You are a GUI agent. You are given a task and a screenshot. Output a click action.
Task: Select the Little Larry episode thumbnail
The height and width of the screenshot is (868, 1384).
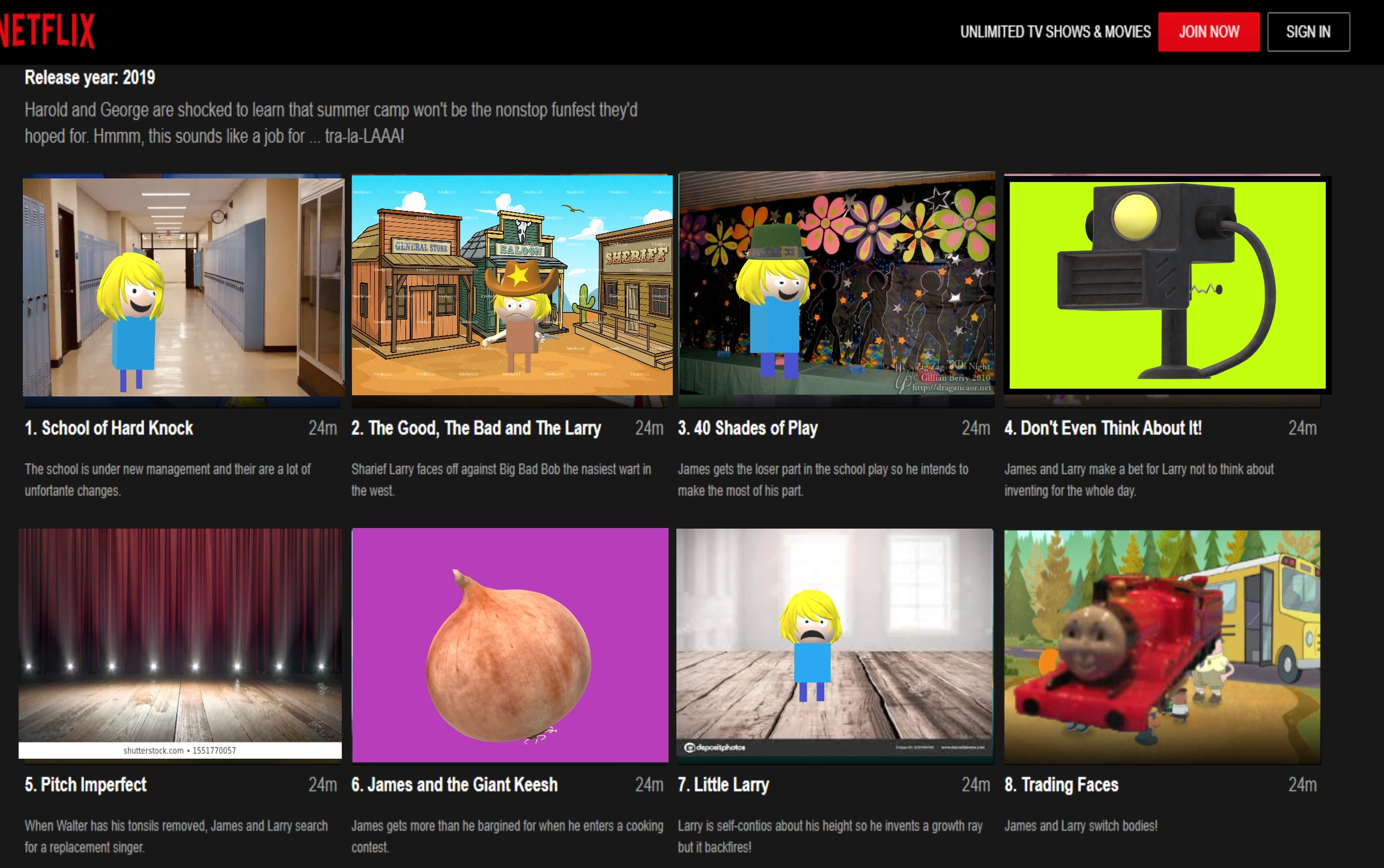point(834,643)
